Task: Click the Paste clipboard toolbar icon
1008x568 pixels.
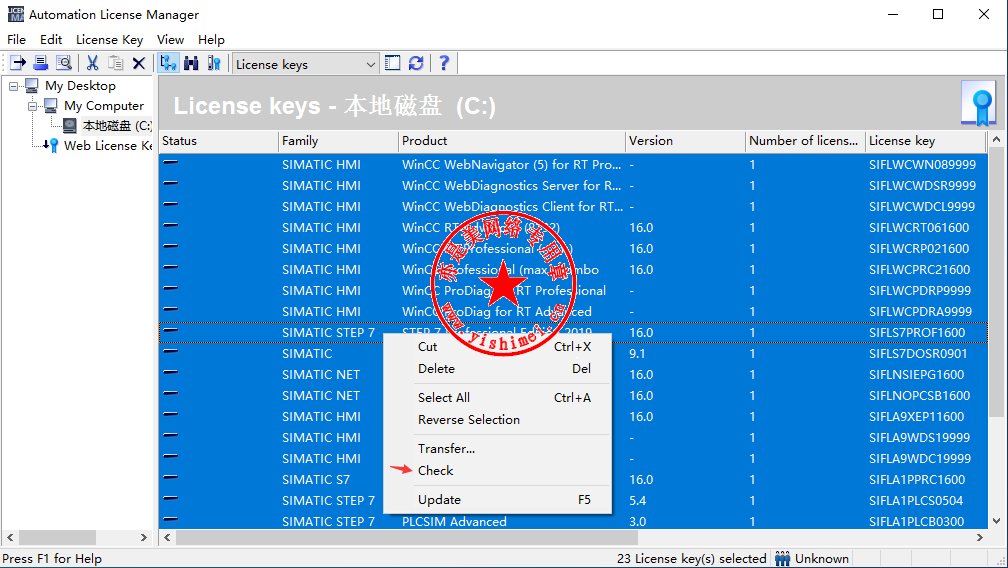Action: [x=116, y=63]
